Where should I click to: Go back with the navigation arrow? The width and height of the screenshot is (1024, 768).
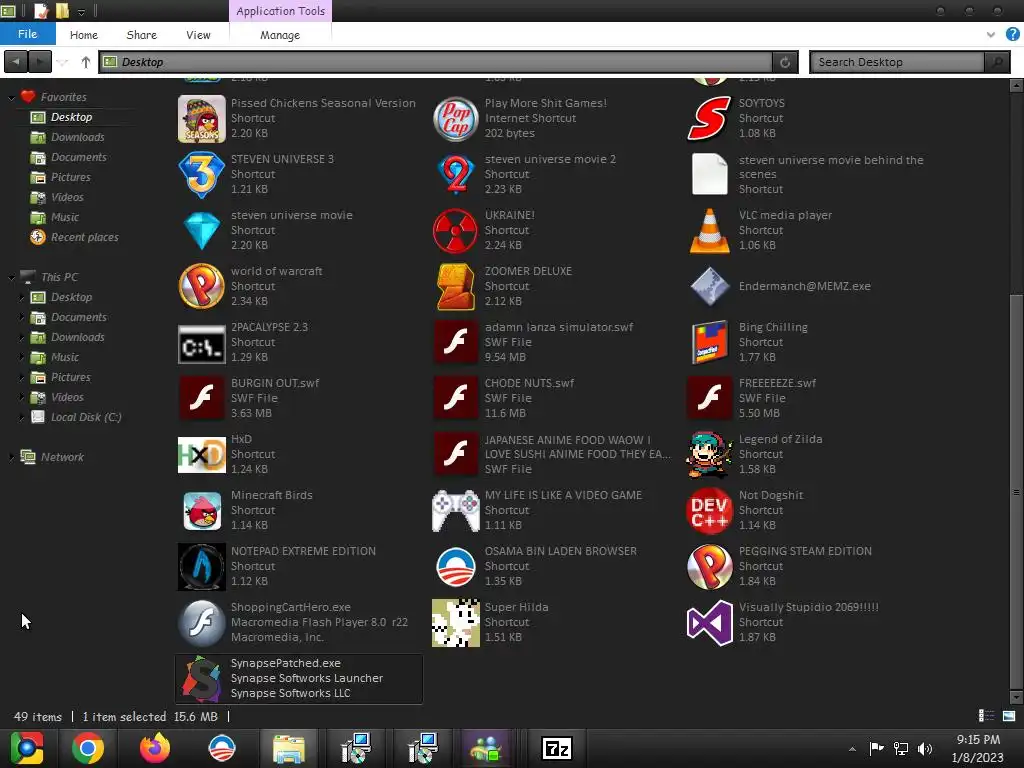(x=16, y=62)
